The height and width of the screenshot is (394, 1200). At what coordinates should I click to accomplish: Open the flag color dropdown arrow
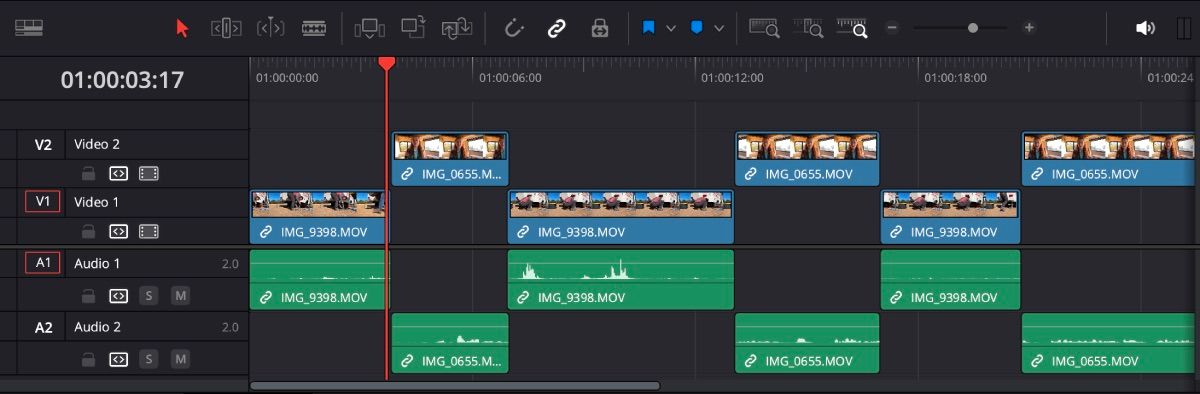(x=671, y=28)
